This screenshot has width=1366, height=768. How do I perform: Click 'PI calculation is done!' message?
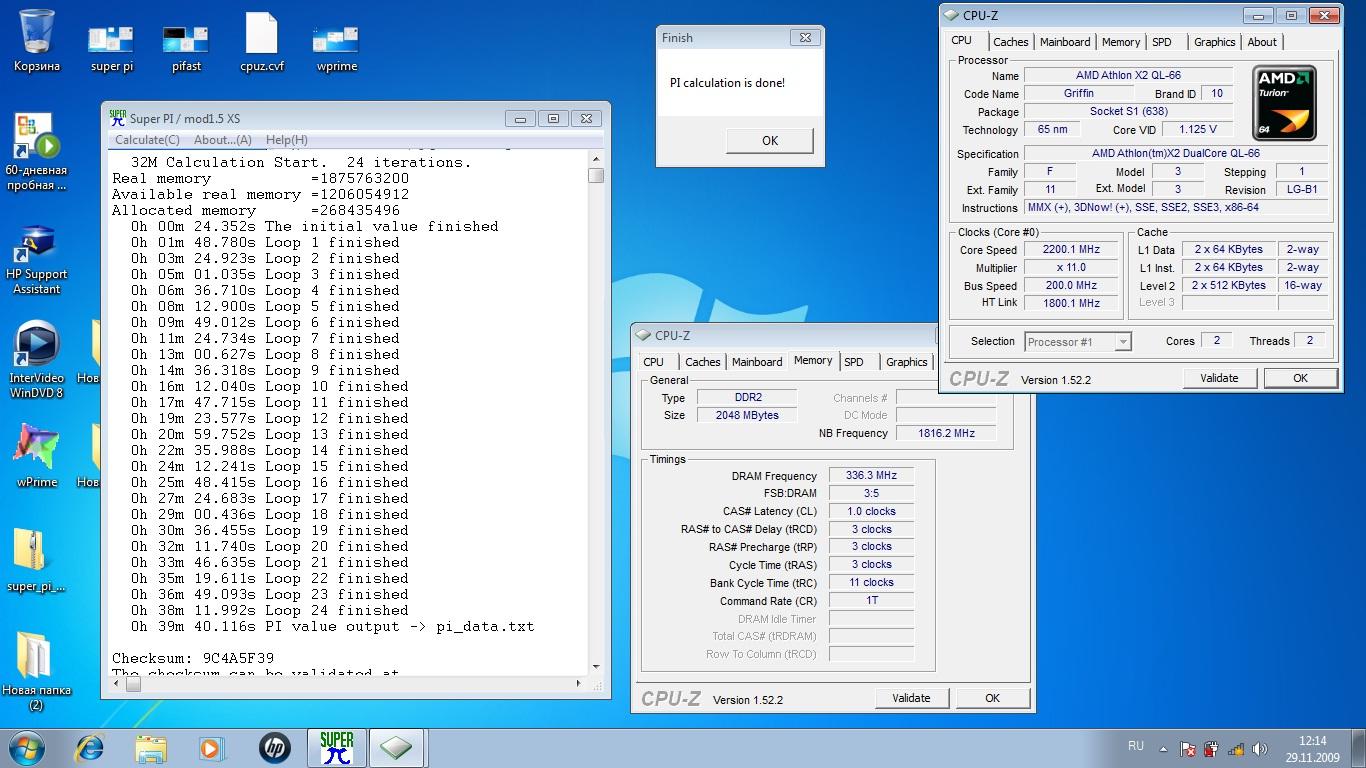[x=727, y=83]
